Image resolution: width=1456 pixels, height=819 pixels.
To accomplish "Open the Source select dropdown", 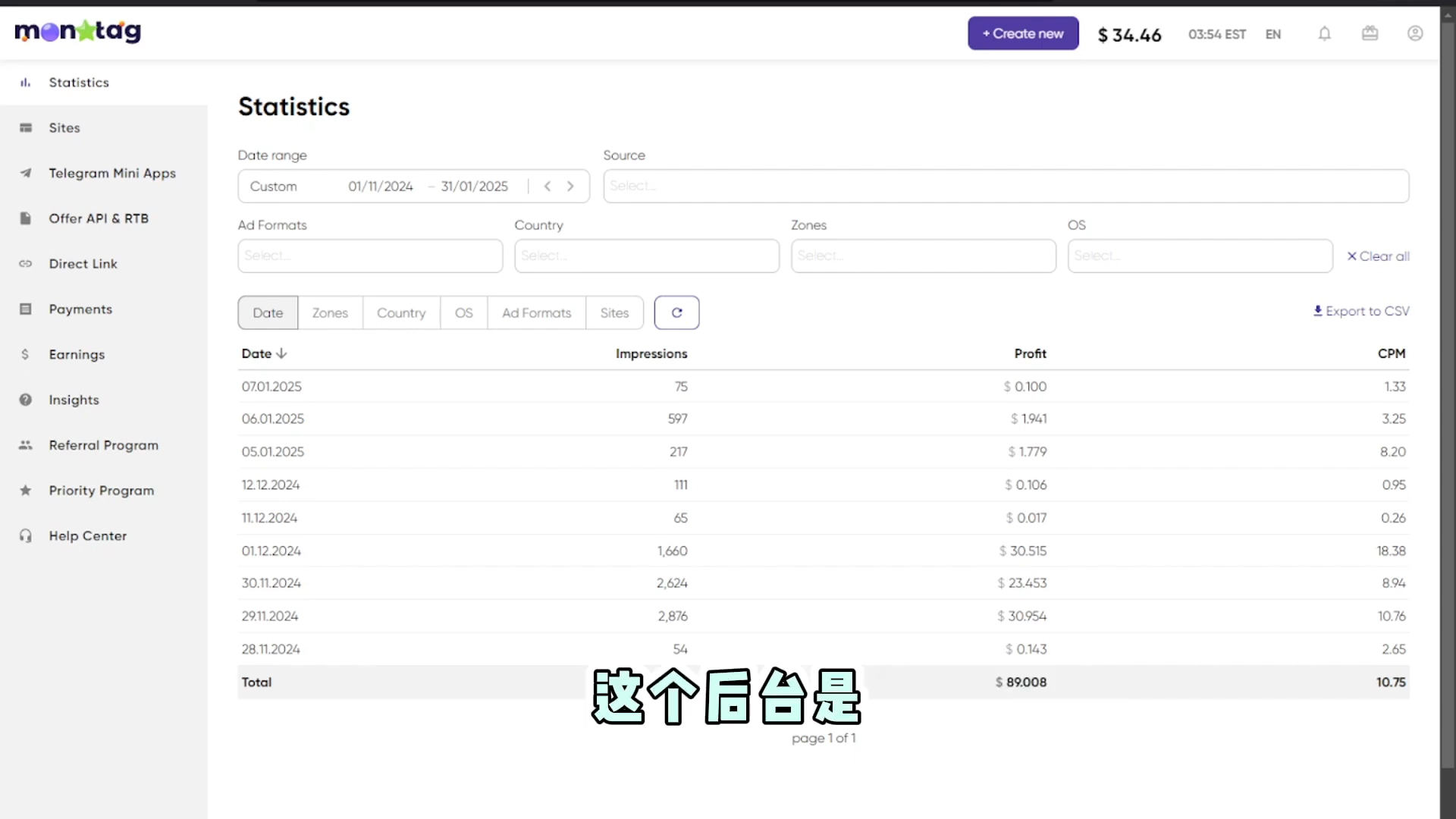I will [x=1006, y=186].
